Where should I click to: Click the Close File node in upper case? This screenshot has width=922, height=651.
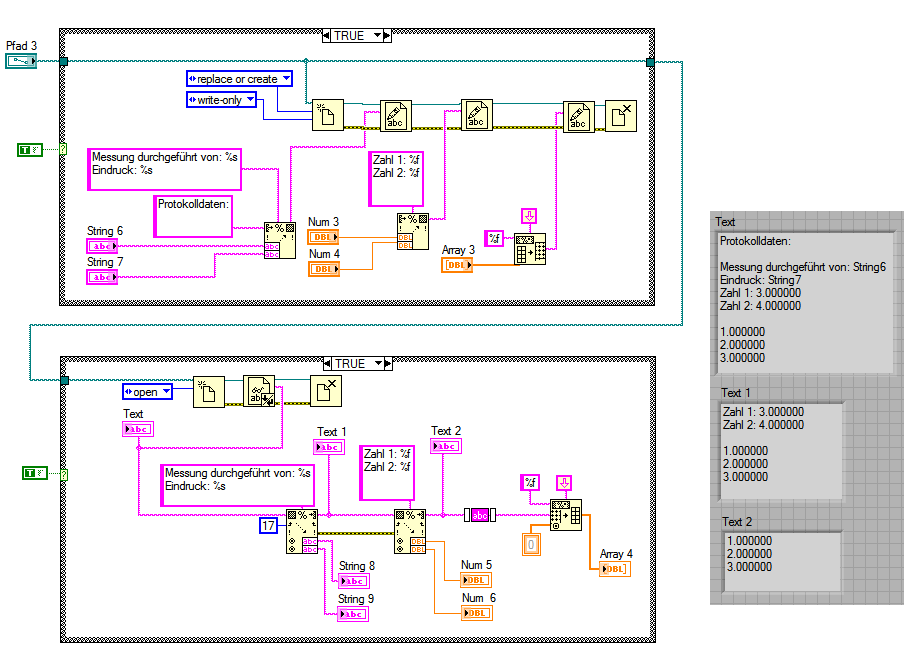coord(620,116)
